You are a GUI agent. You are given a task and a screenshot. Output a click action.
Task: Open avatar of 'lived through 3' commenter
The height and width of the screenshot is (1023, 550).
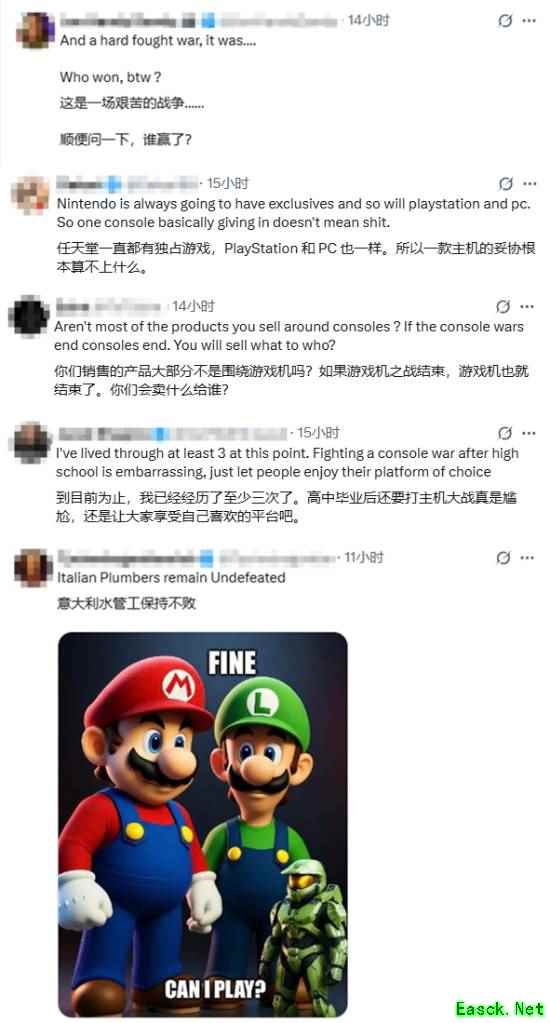[x=32, y=443]
